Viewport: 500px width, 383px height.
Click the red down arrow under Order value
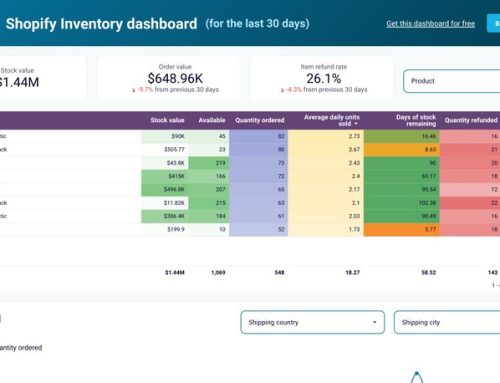click(134, 90)
